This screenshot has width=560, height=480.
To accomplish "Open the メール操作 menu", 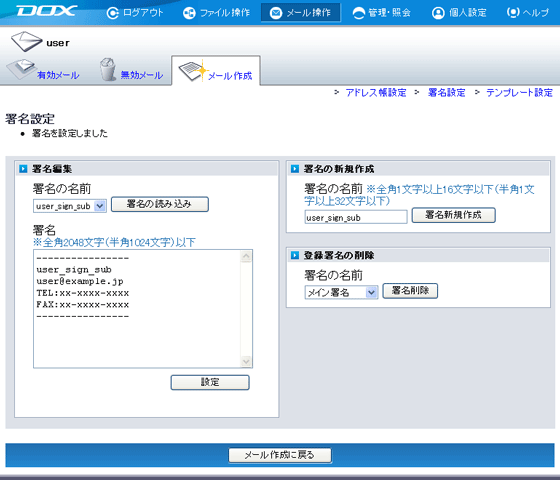I will 300,13.
